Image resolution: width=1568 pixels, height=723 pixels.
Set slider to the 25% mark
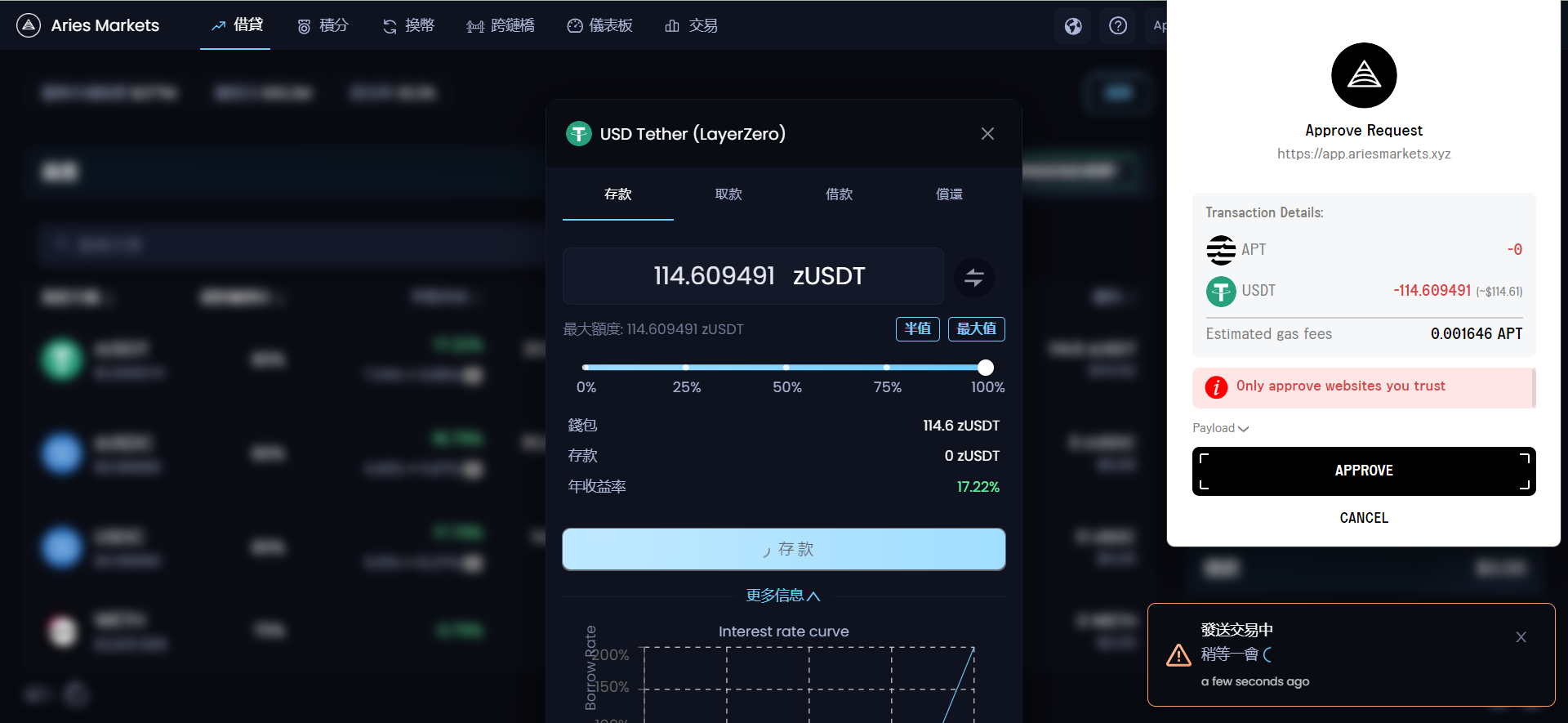tap(686, 368)
